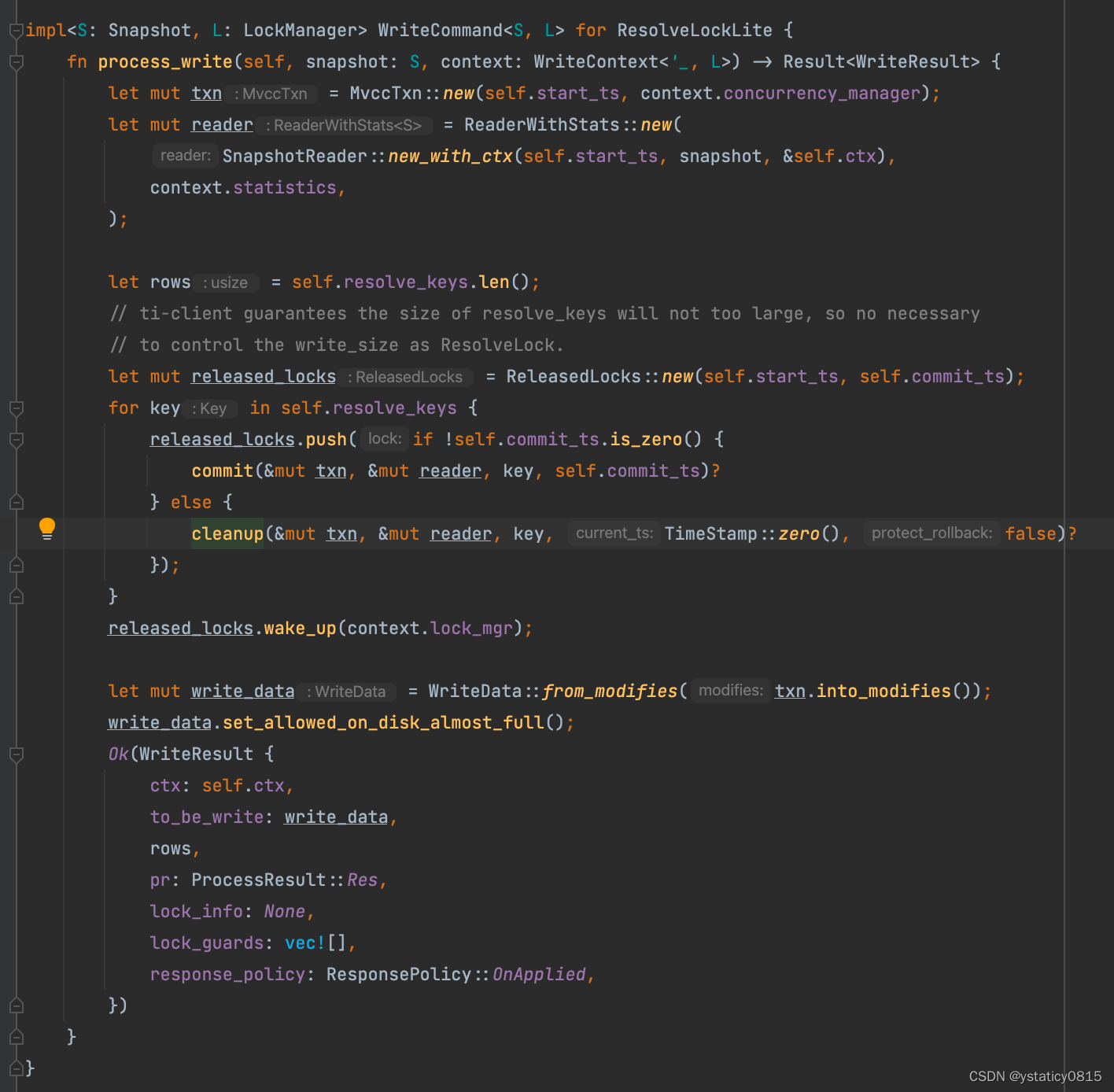The image size is (1114, 1092).
Task: Click the ': MvccTxn' type hint
Action: (x=271, y=94)
